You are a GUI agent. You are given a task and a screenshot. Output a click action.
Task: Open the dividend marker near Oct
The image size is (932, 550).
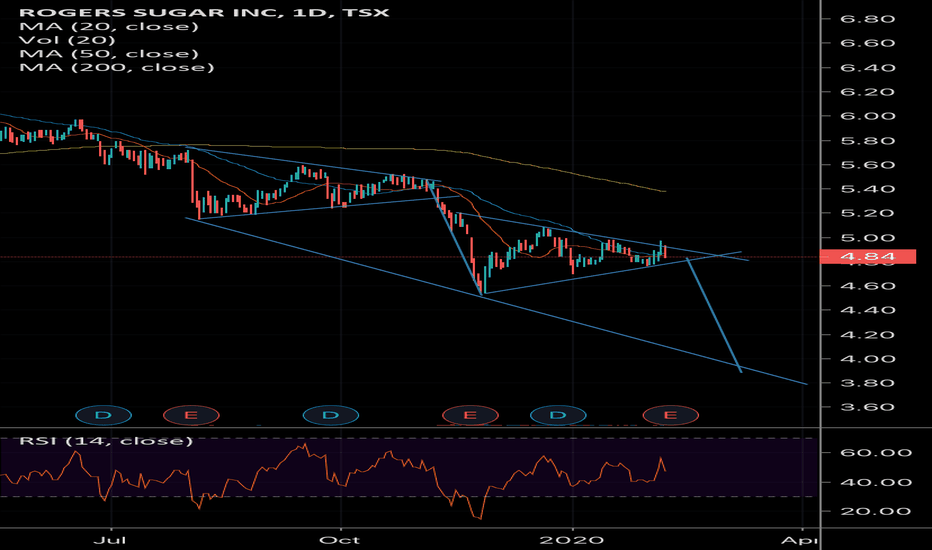(x=330, y=415)
